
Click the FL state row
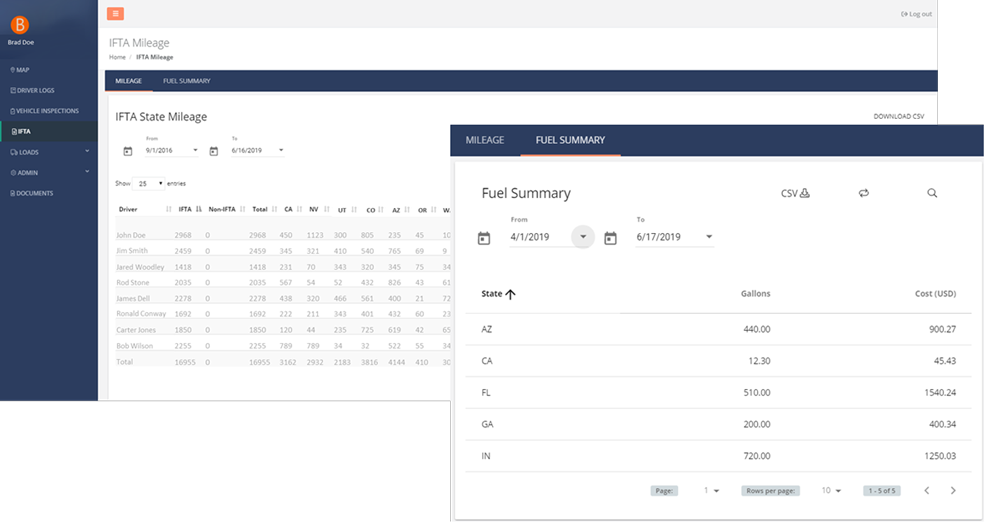click(x=718, y=392)
